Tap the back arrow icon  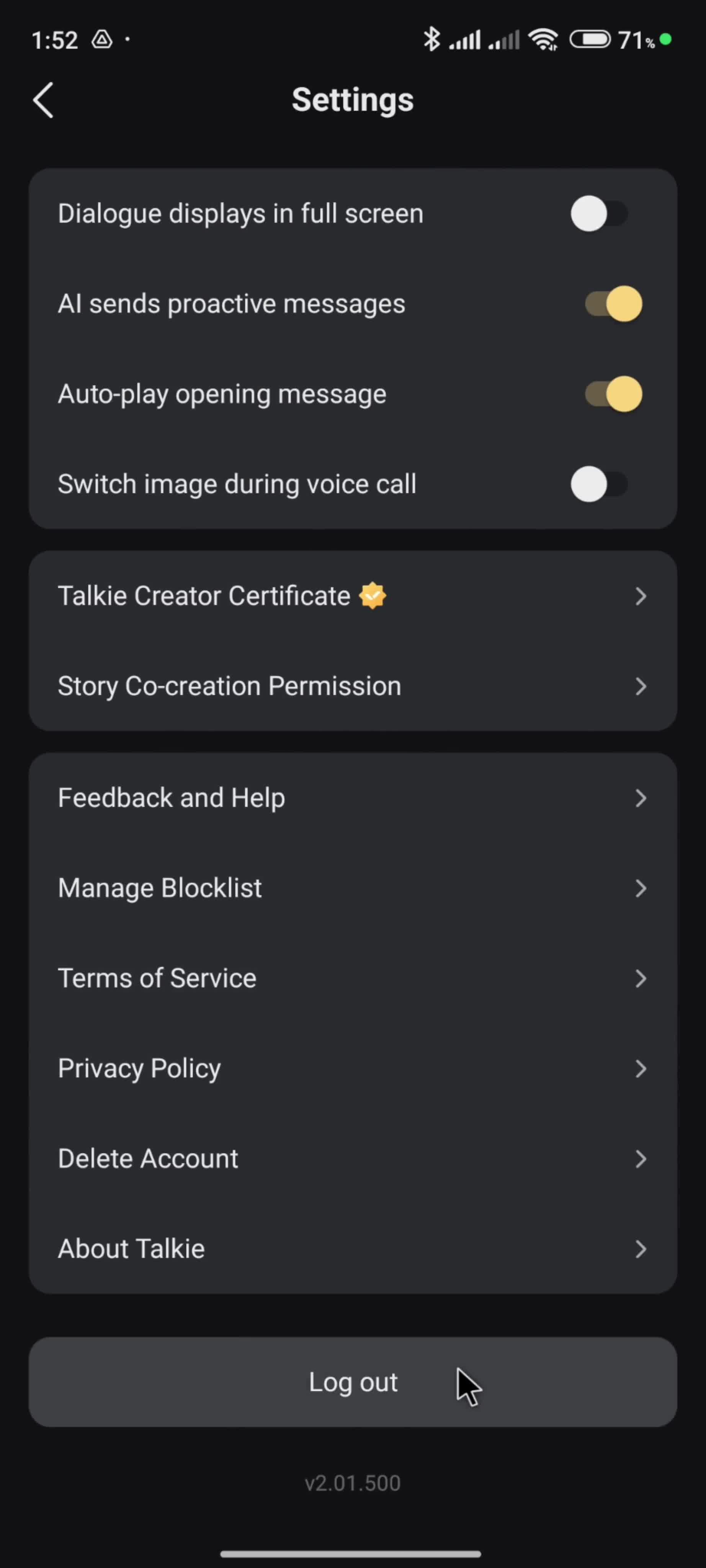[43, 100]
